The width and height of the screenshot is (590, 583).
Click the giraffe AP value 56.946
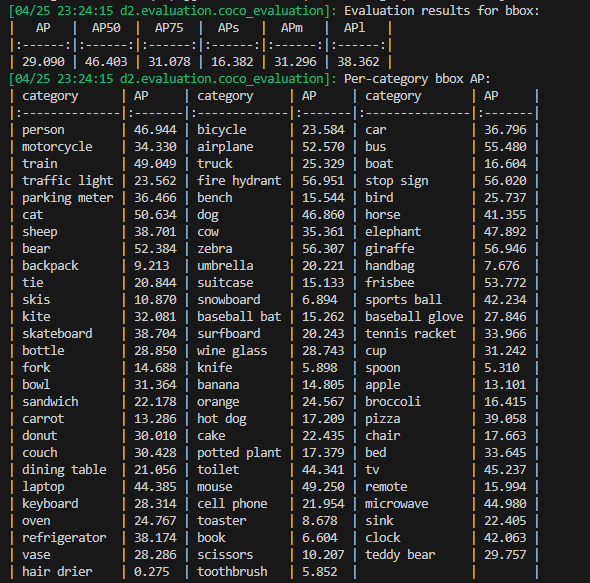[x=505, y=249]
